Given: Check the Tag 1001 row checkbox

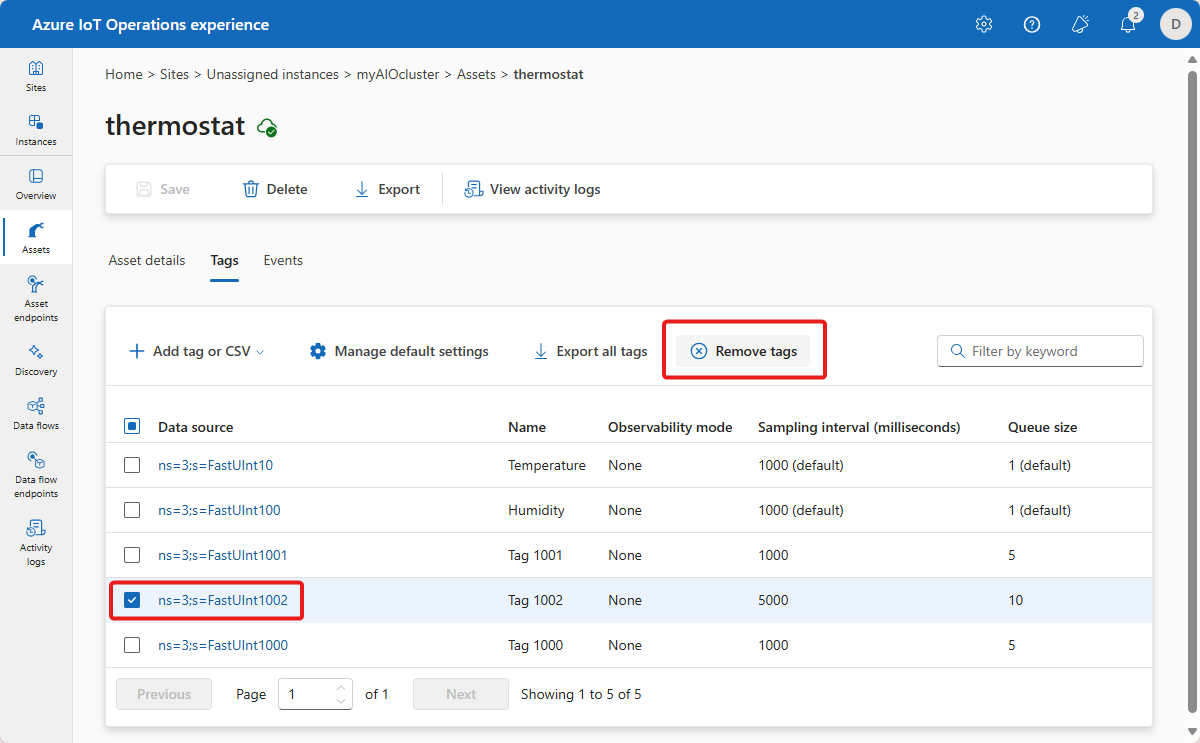Looking at the screenshot, I should click(132, 555).
